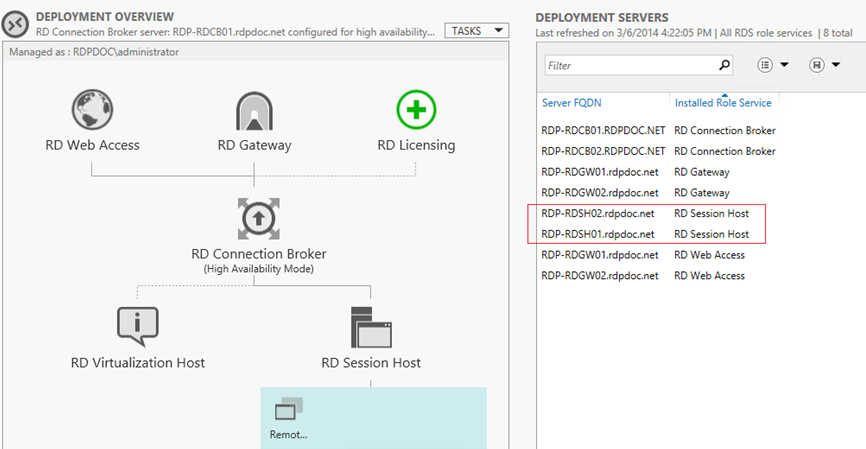
Task: Click the RD Gateway label
Action: [254, 145]
